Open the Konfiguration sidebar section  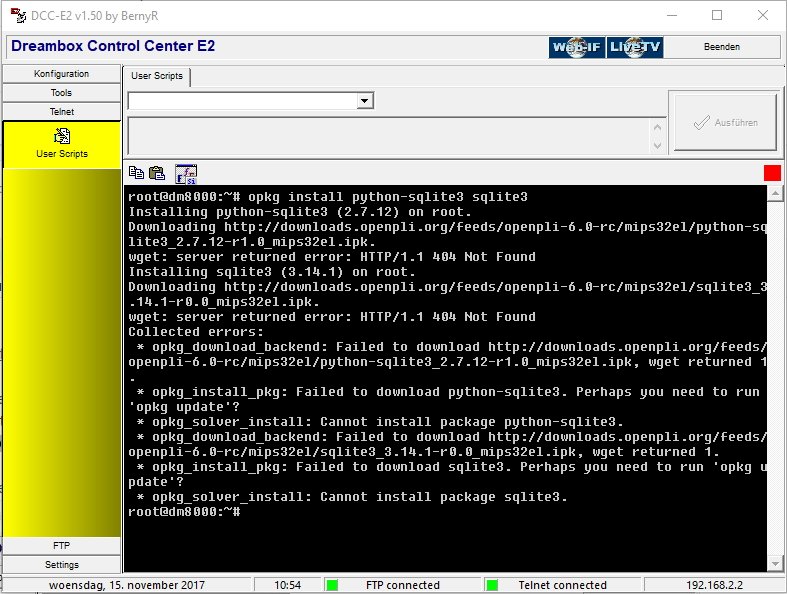[61, 74]
